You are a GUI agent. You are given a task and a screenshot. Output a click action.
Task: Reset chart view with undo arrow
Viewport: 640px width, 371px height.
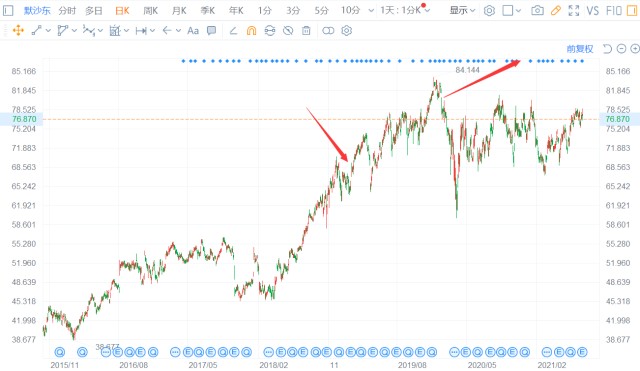607,49
